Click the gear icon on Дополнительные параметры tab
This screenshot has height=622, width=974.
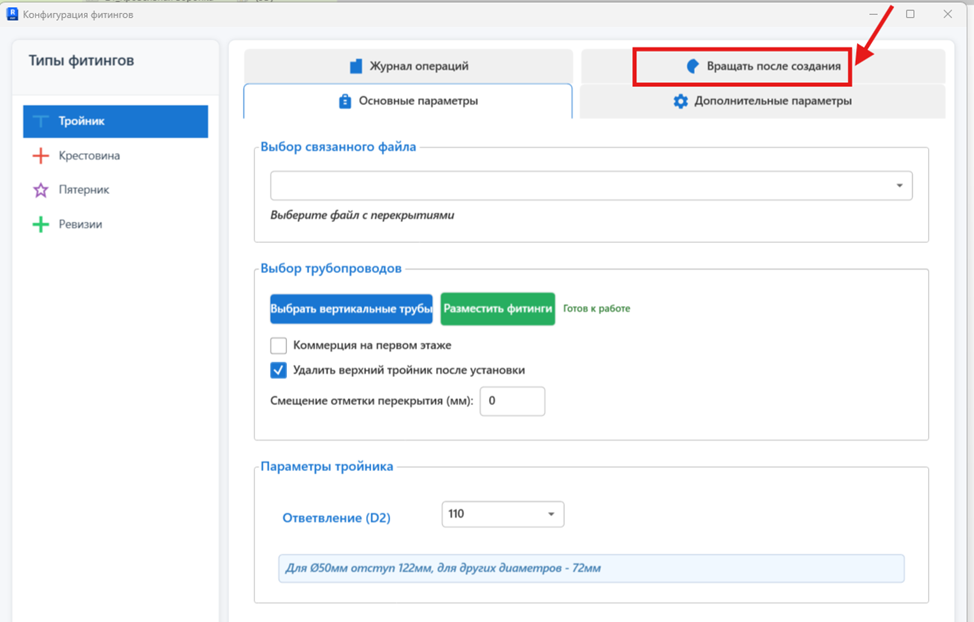coord(681,101)
